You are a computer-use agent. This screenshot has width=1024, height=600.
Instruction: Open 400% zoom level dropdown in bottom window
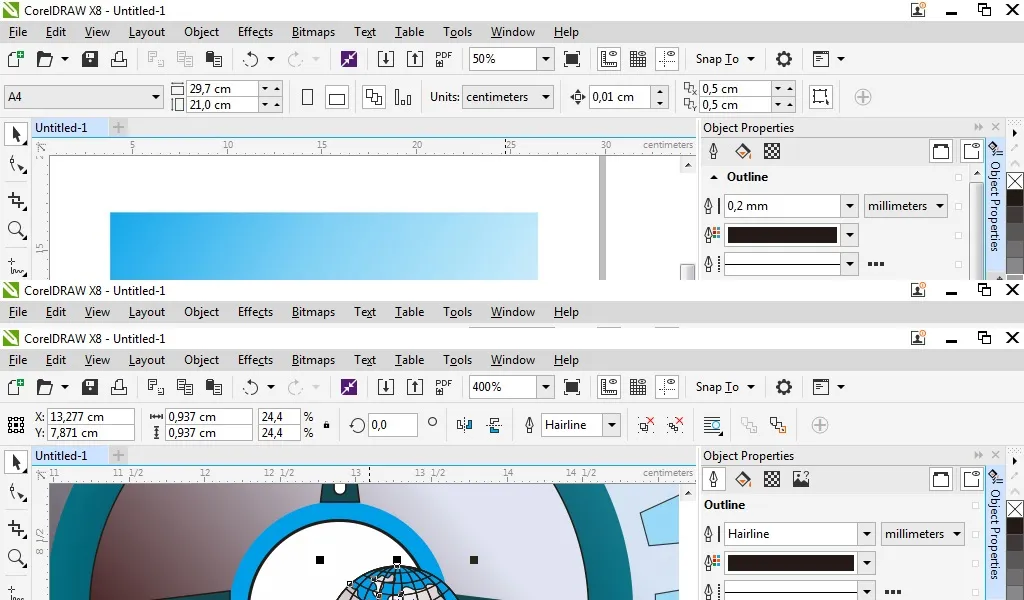click(546, 387)
